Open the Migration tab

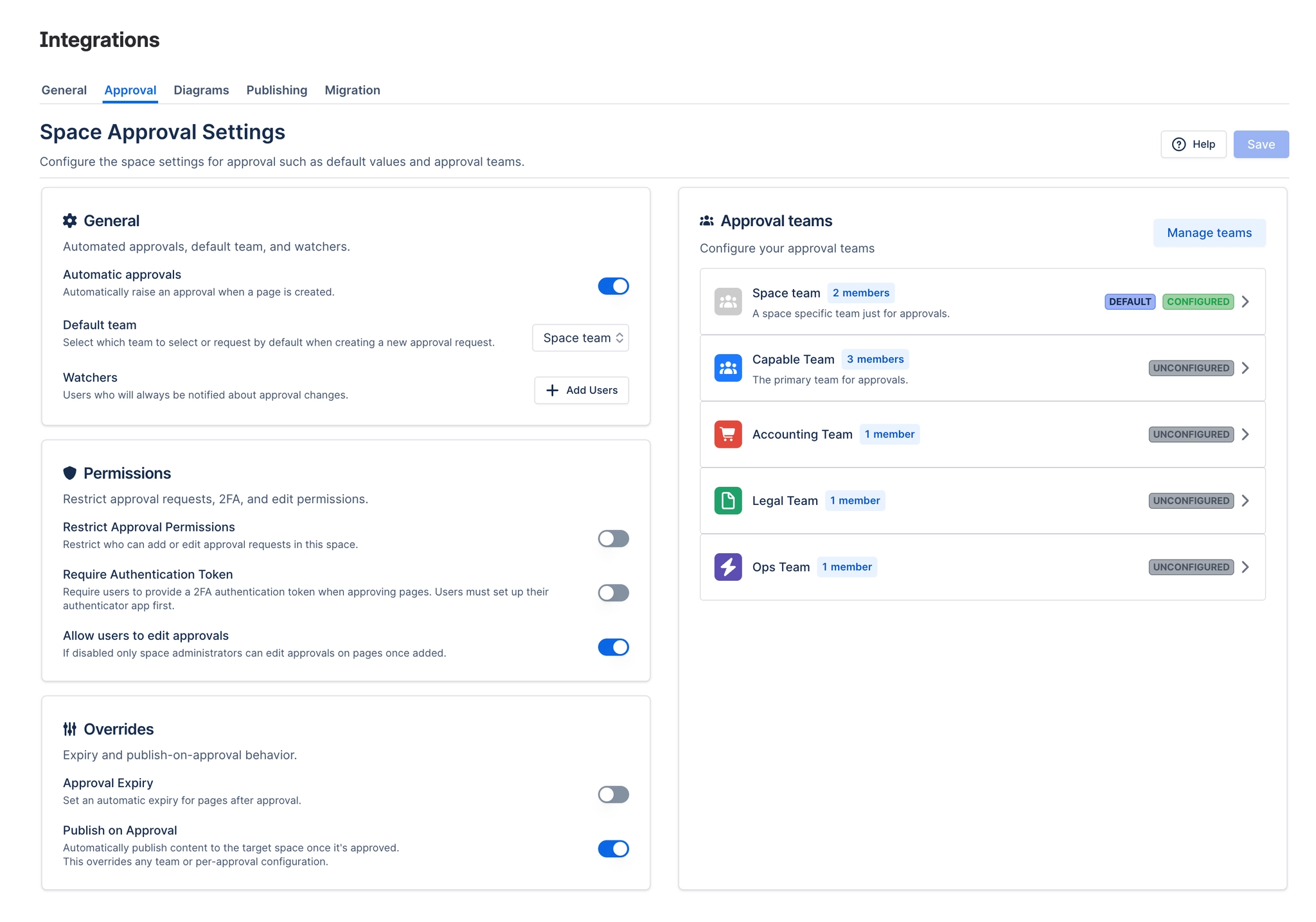pyautogui.click(x=352, y=90)
